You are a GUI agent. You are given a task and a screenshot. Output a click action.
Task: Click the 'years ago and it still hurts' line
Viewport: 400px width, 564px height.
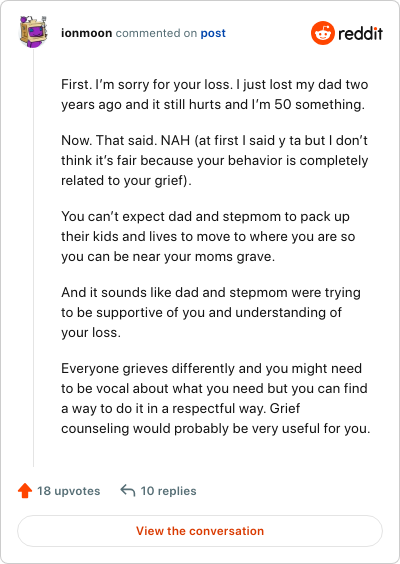coord(213,105)
